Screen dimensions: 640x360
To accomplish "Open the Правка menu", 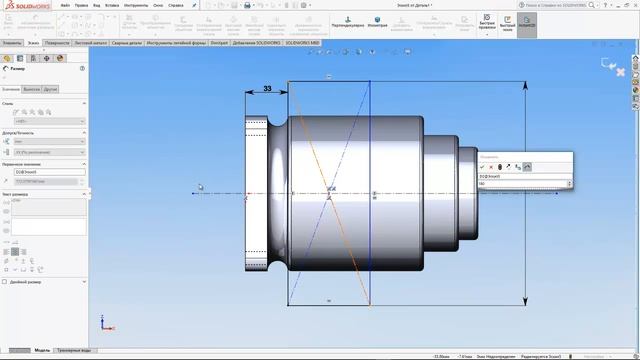I will tap(81, 5).
